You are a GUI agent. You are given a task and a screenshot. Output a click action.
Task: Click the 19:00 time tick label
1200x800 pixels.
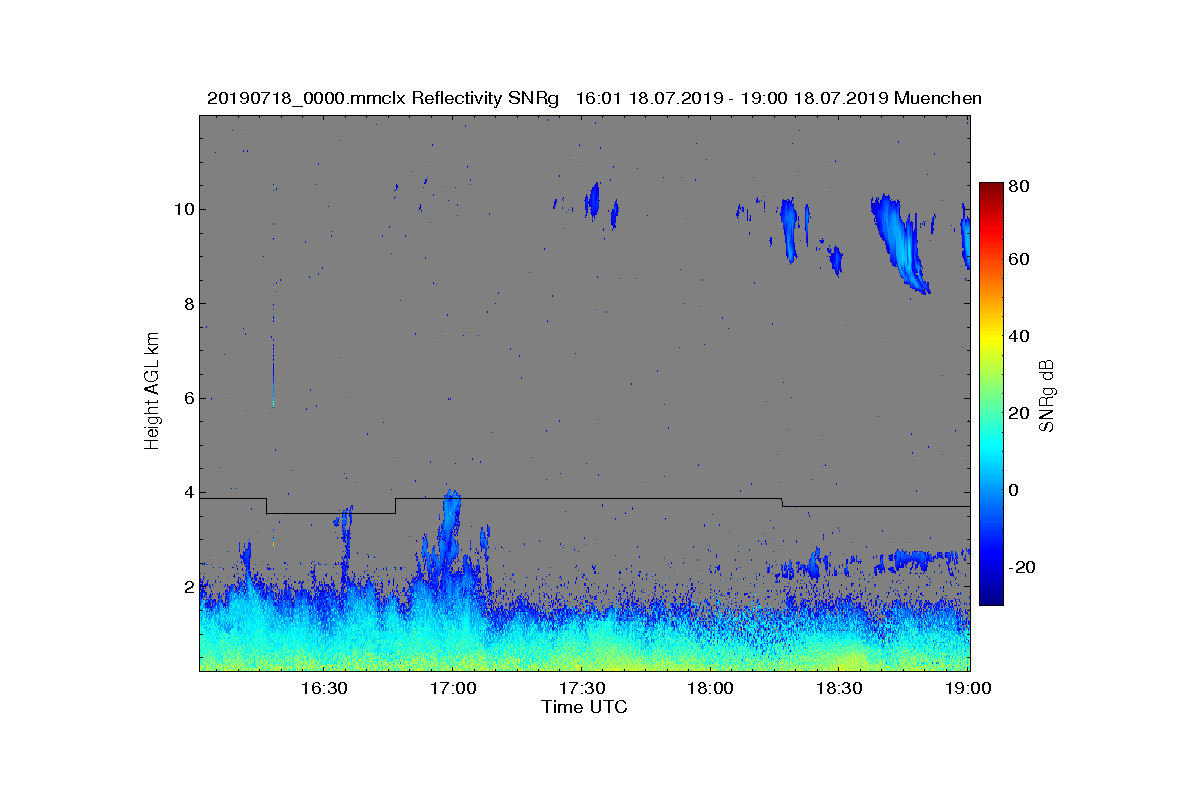pyautogui.click(x=968, y=688)
